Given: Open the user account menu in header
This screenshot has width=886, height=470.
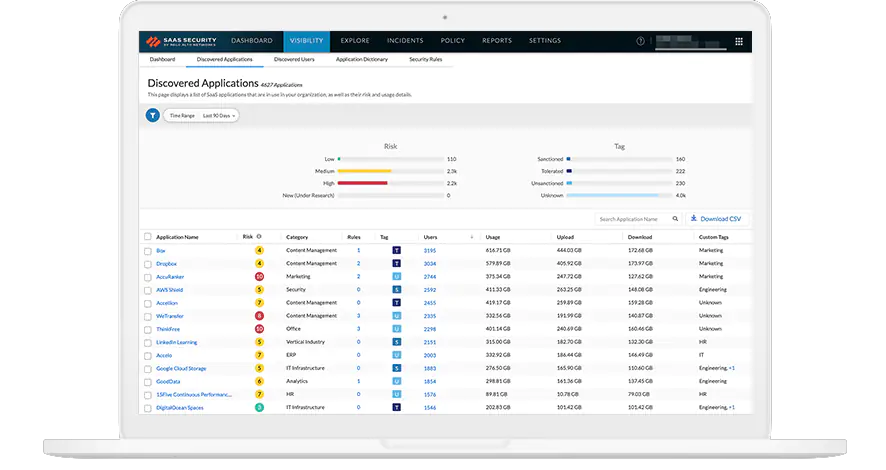Looking at the screenshot, I should 690,42.
